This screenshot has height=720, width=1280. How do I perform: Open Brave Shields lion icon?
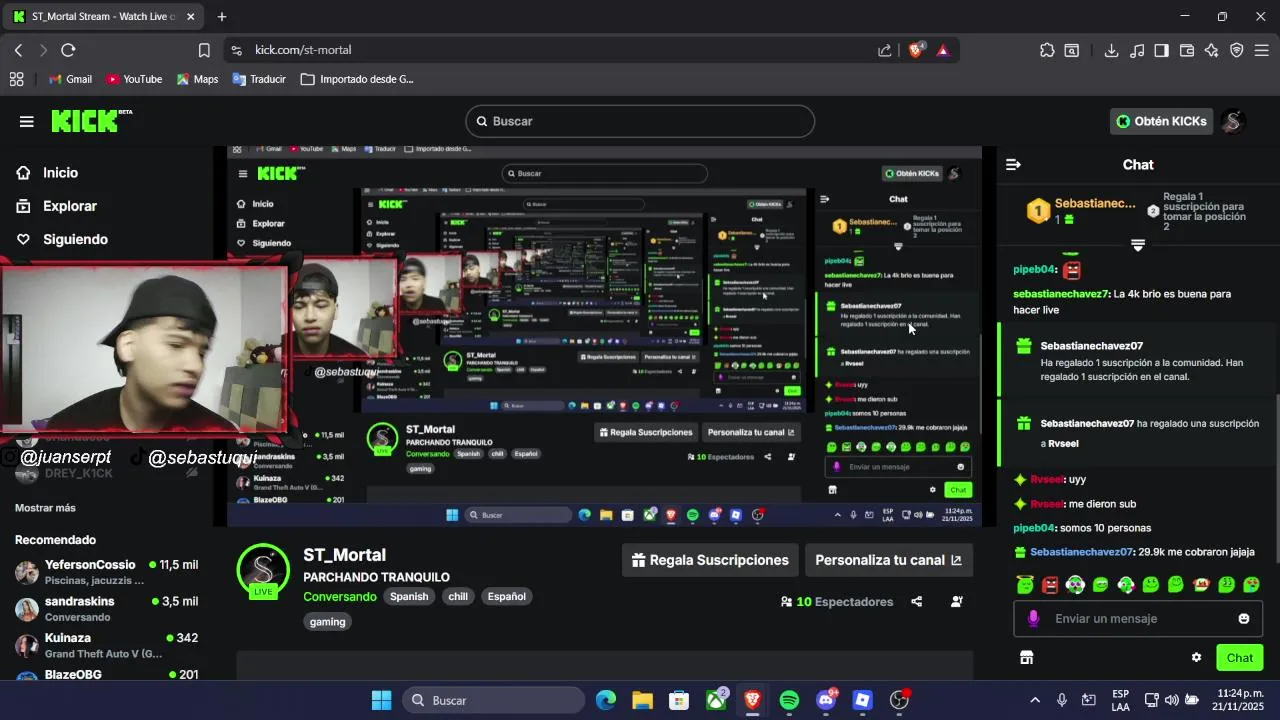click(915, 50)
